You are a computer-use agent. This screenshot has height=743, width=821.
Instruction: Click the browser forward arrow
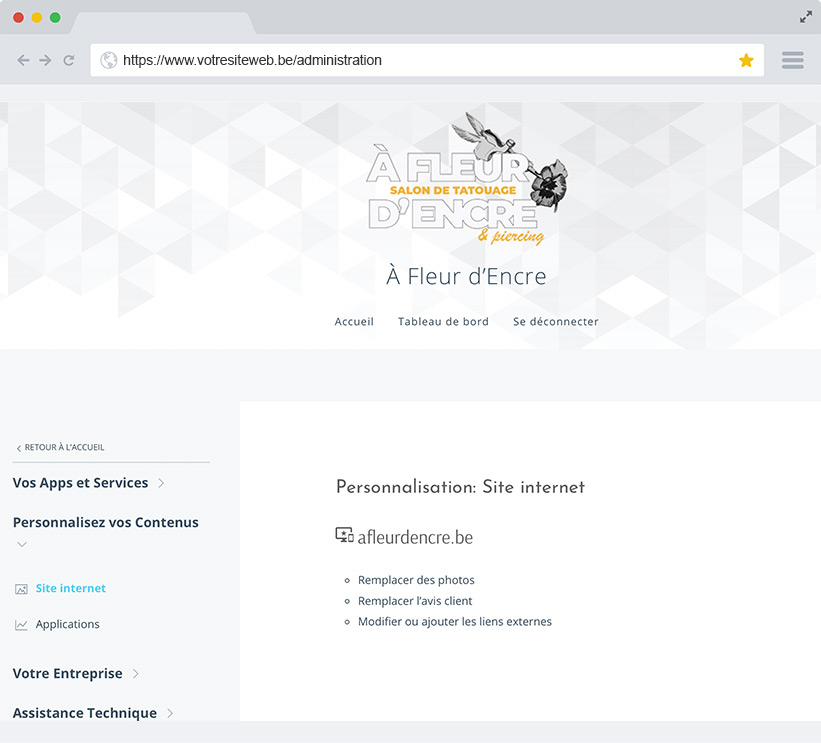(45, 60)
